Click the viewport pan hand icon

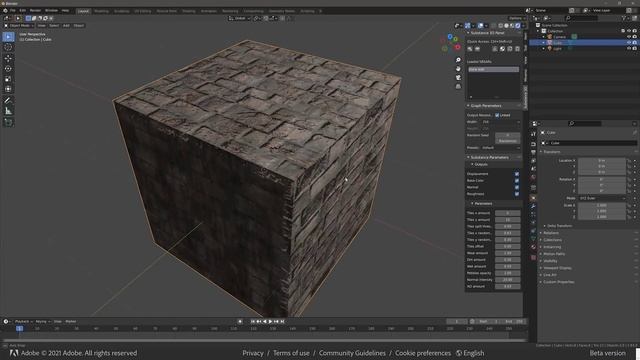click(458, 69)
